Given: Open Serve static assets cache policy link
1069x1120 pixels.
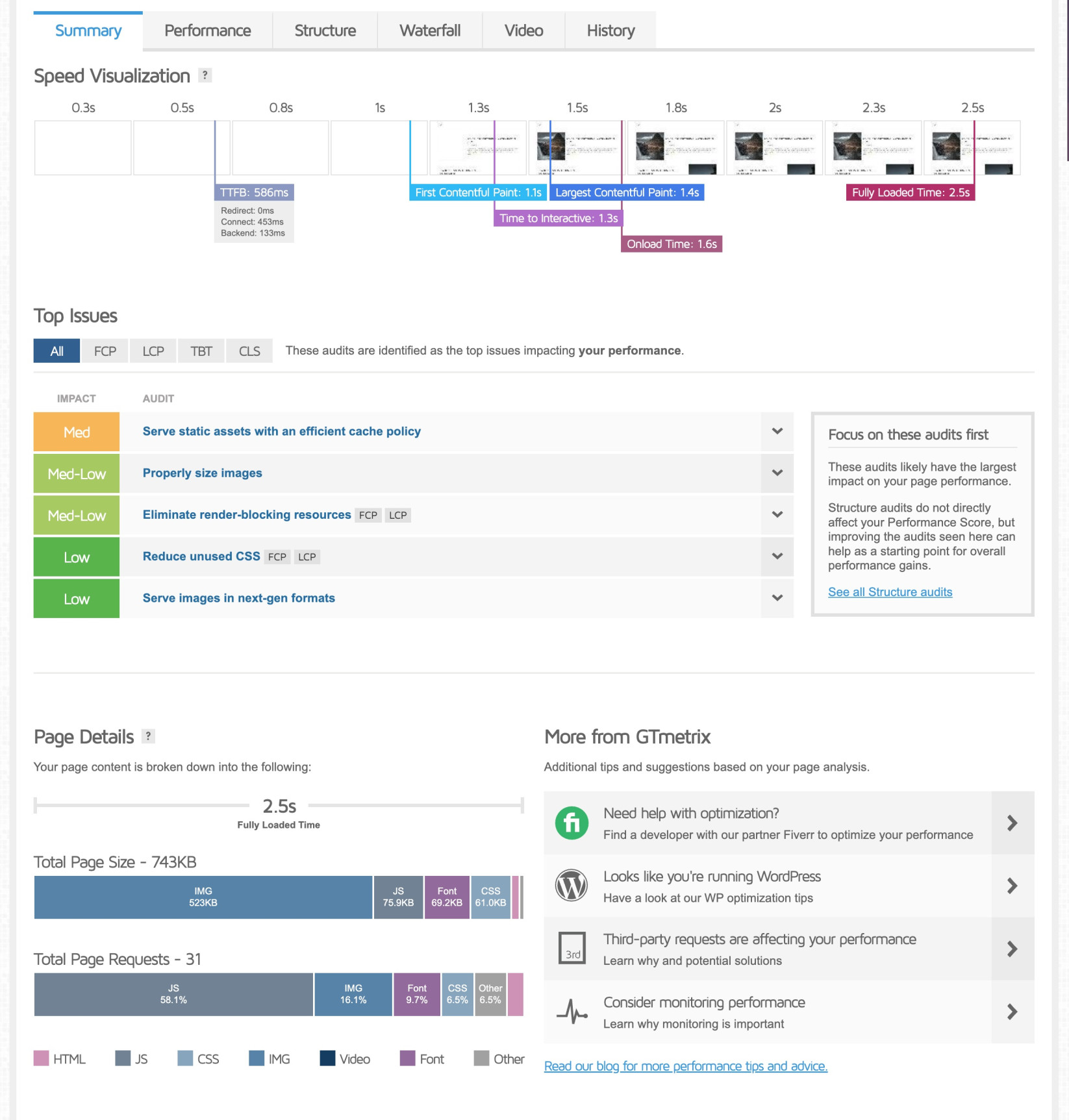Looking at the screenshot, I should click(282, 431).
